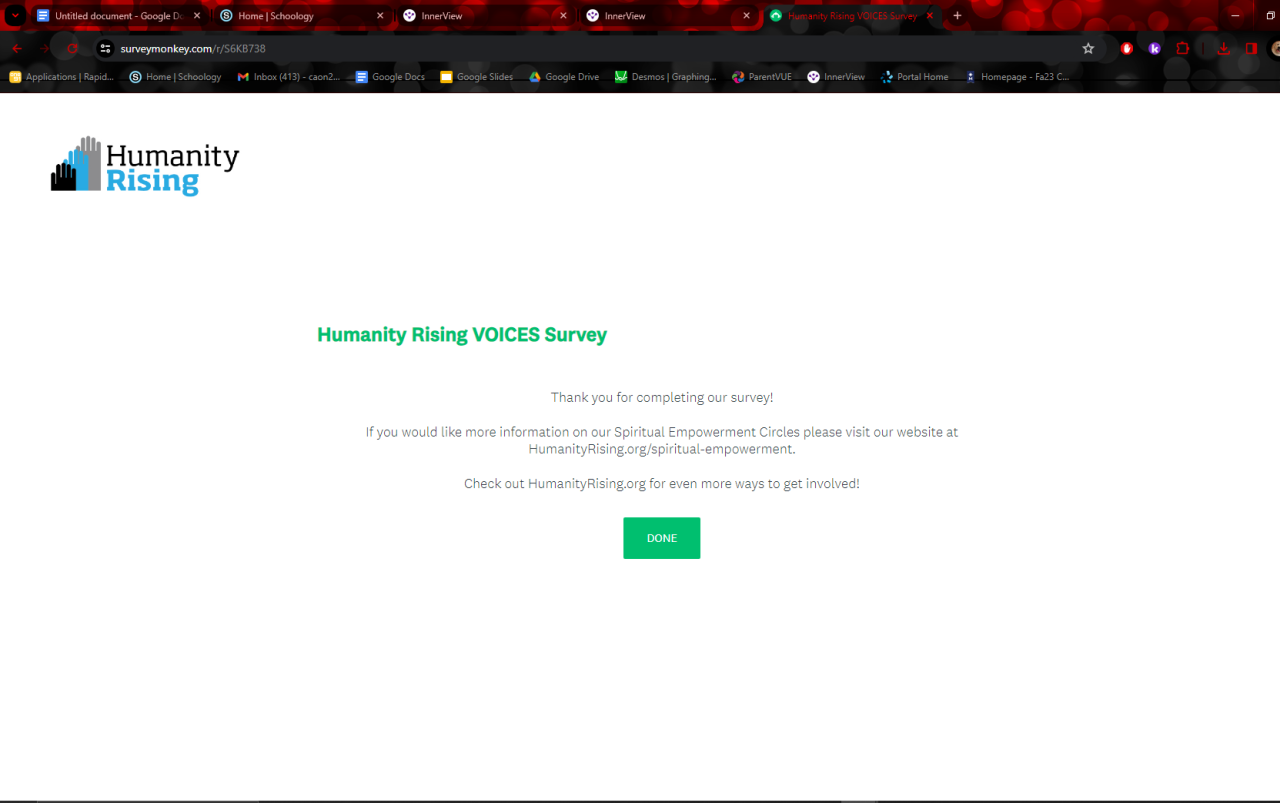This screenshot has width=1280, height=803.
Task: Click the Humanity Rising VOICES Survey heading
Action: coord(462,335)
